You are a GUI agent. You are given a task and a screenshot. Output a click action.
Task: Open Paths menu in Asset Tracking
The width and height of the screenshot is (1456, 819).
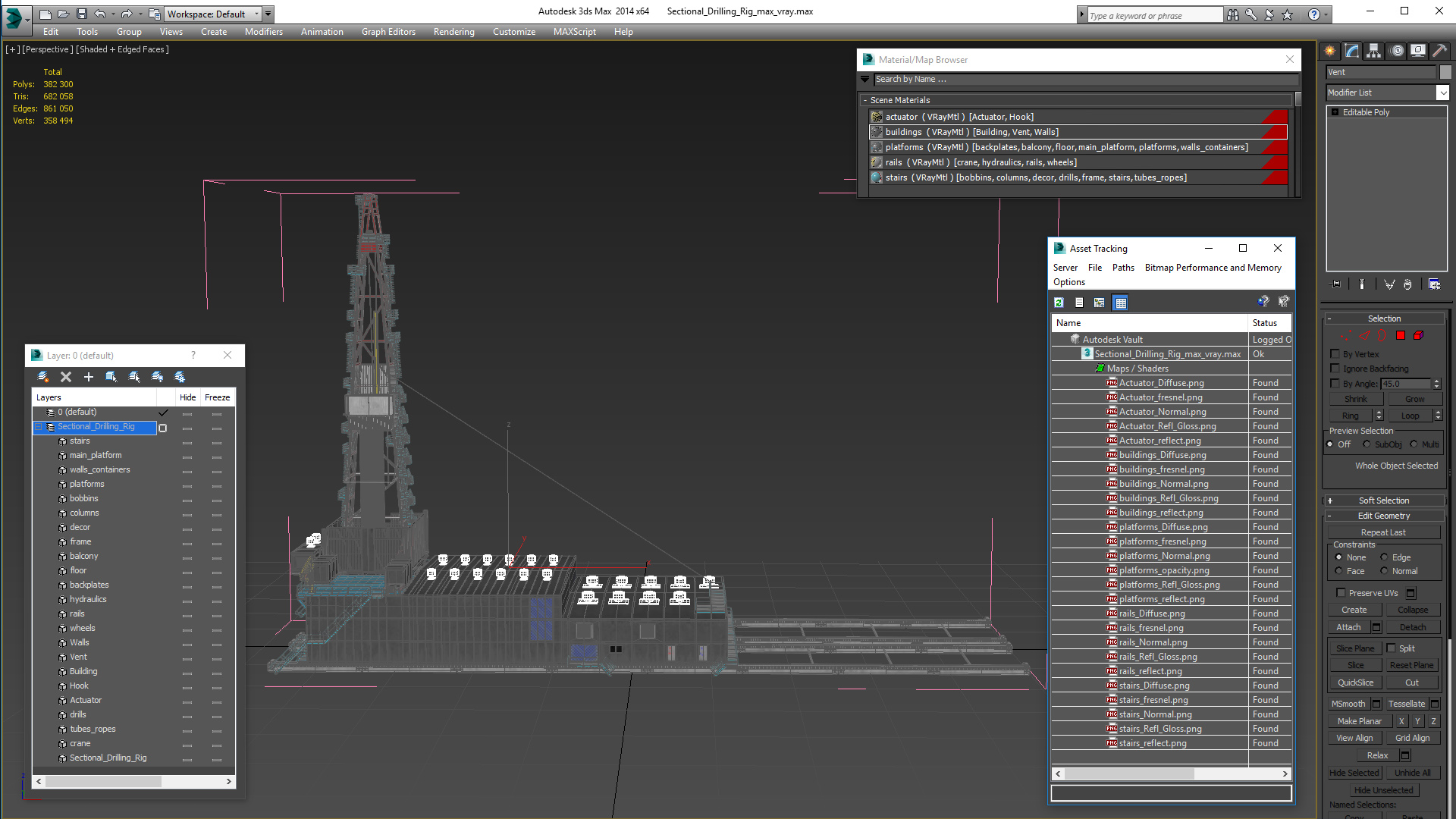tap(1122, 268)
